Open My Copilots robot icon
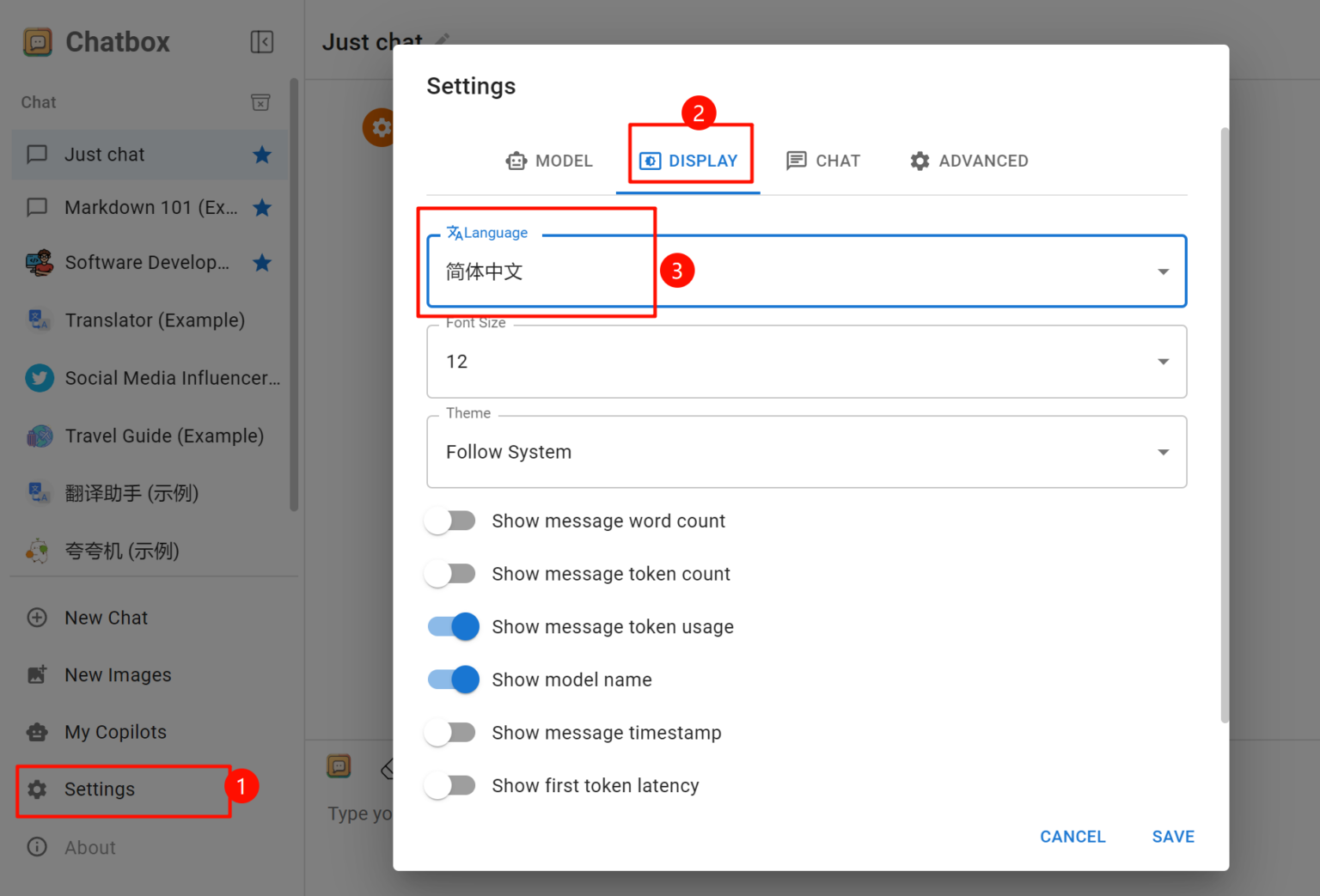This screenshot has width=1320, height=896. (37, 732)
